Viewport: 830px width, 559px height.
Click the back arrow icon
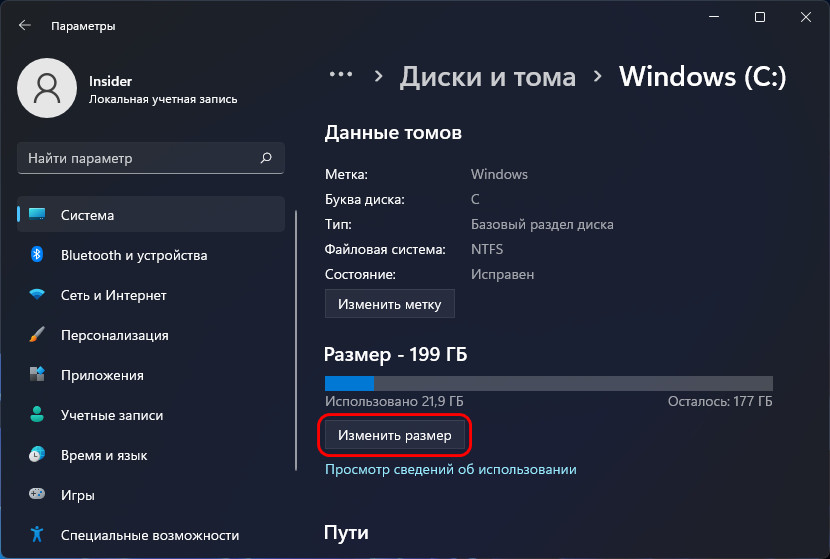(24, 25)
